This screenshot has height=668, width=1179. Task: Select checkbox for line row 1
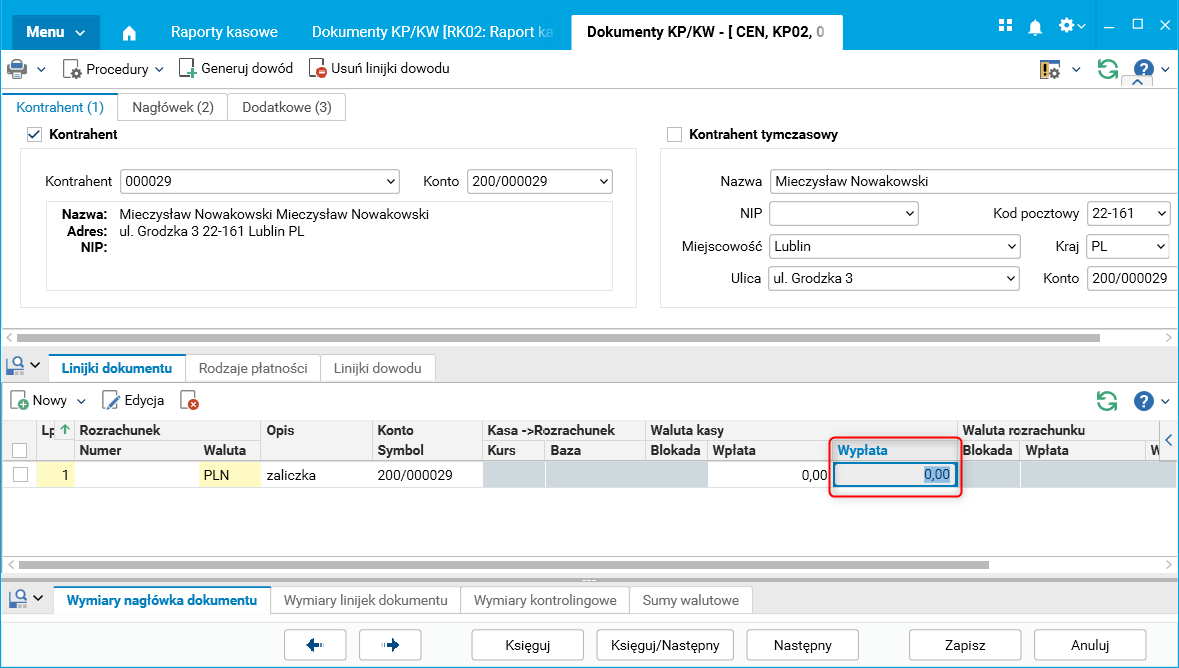[20, 475]
